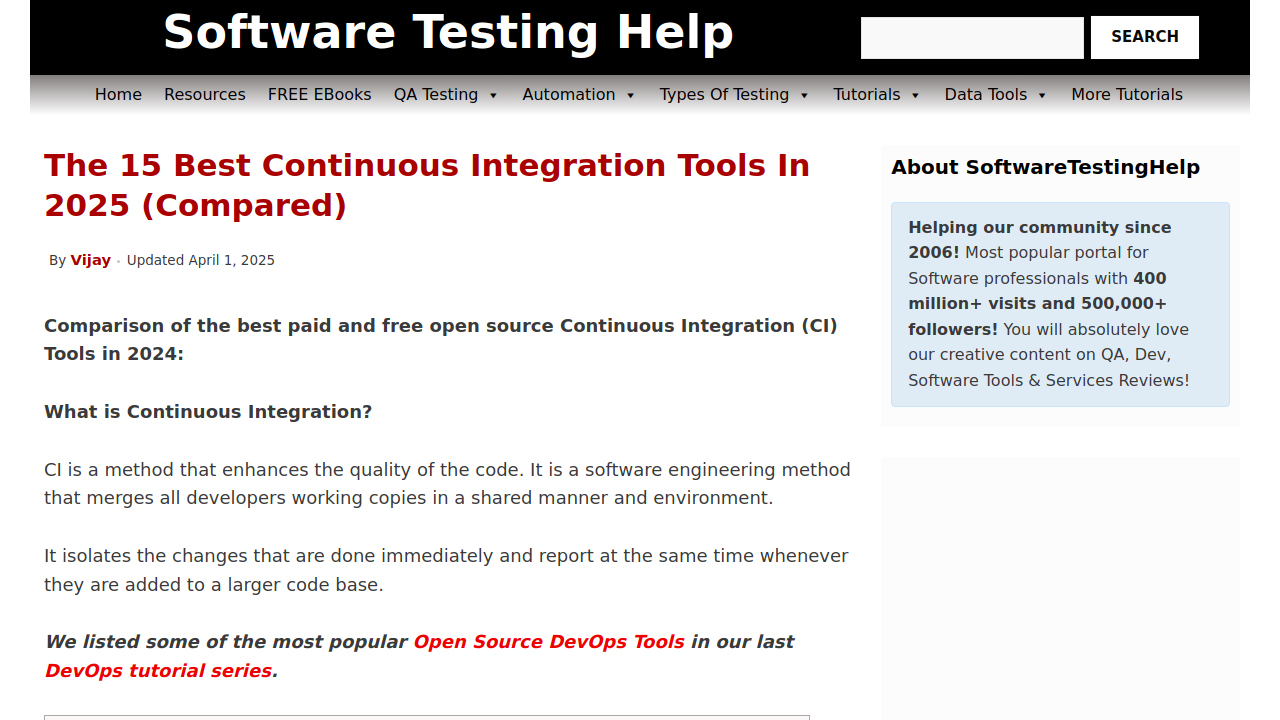Expand the Types Of Testing dropdown arrow
This screenshot has height=720, width=1280.
[x=804, y=95]
